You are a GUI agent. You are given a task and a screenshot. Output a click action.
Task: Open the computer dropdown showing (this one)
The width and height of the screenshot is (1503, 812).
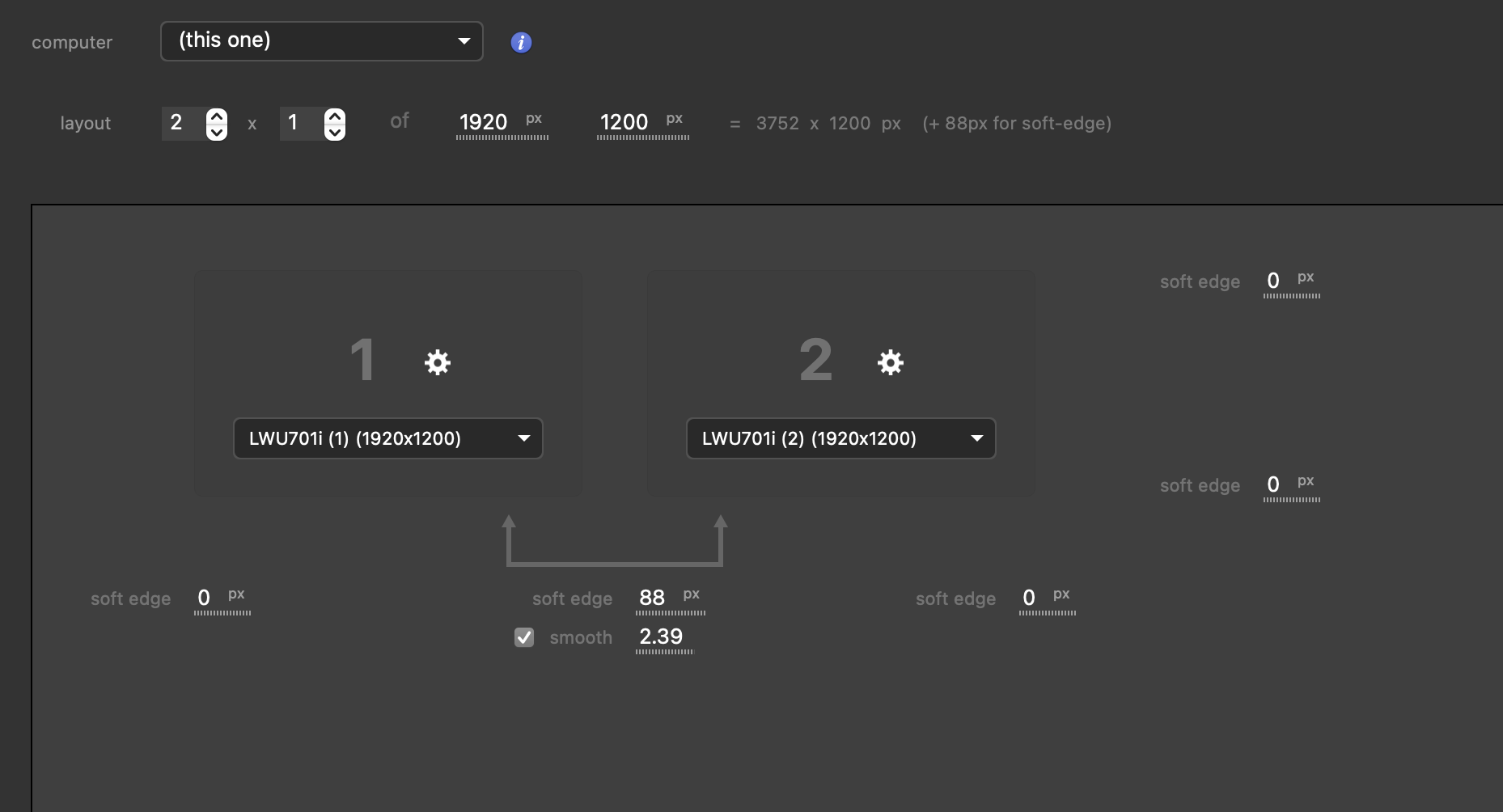pos(321,41)
